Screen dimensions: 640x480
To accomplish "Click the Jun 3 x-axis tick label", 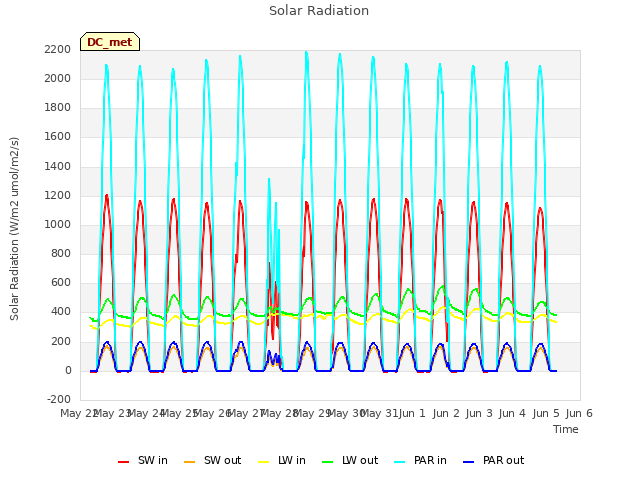I will [479, 413].
